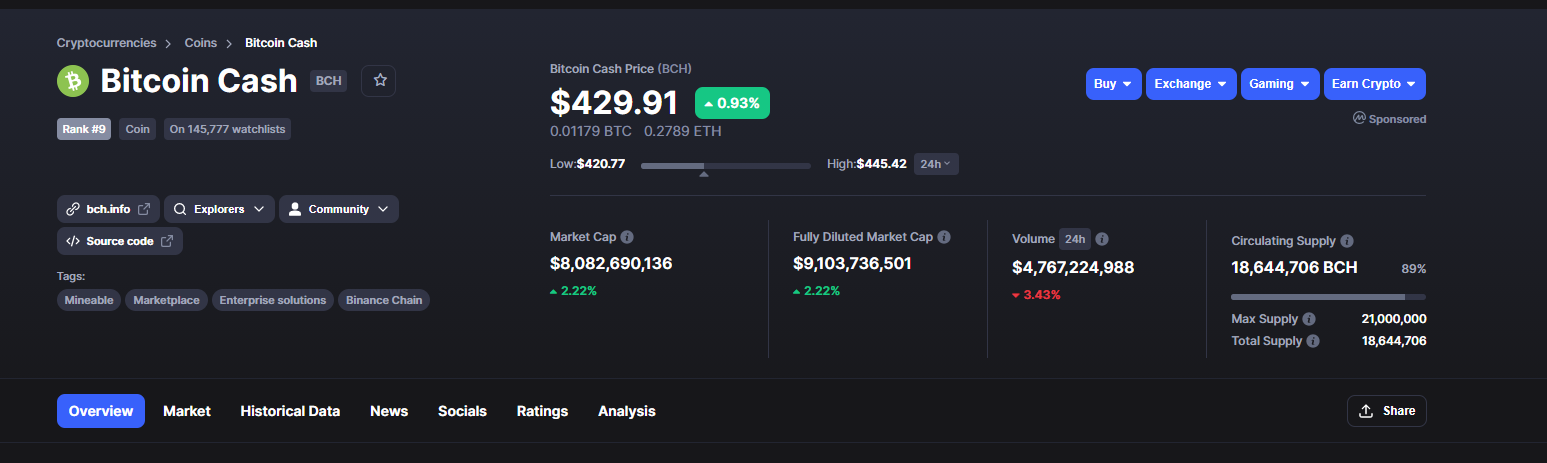Screen dimensions: 1547x463
Task: Open the bch.info website link
Action: click(x=108, y=209)
